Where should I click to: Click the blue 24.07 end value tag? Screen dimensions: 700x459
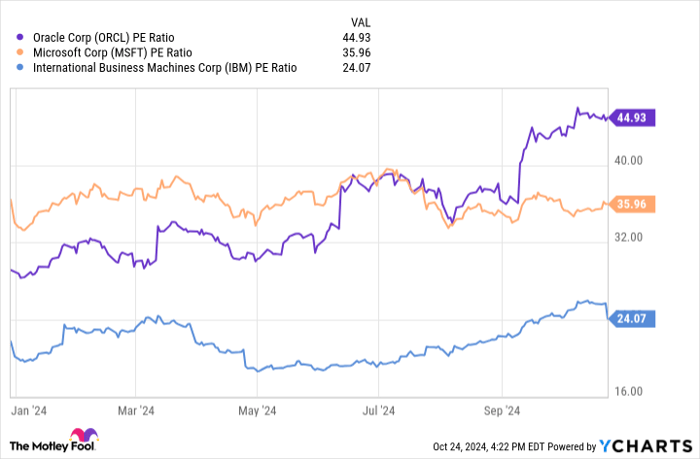631,319
